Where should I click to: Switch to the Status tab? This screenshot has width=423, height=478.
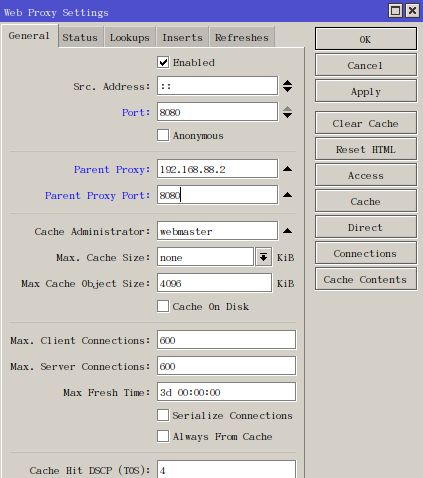[80, 37]
